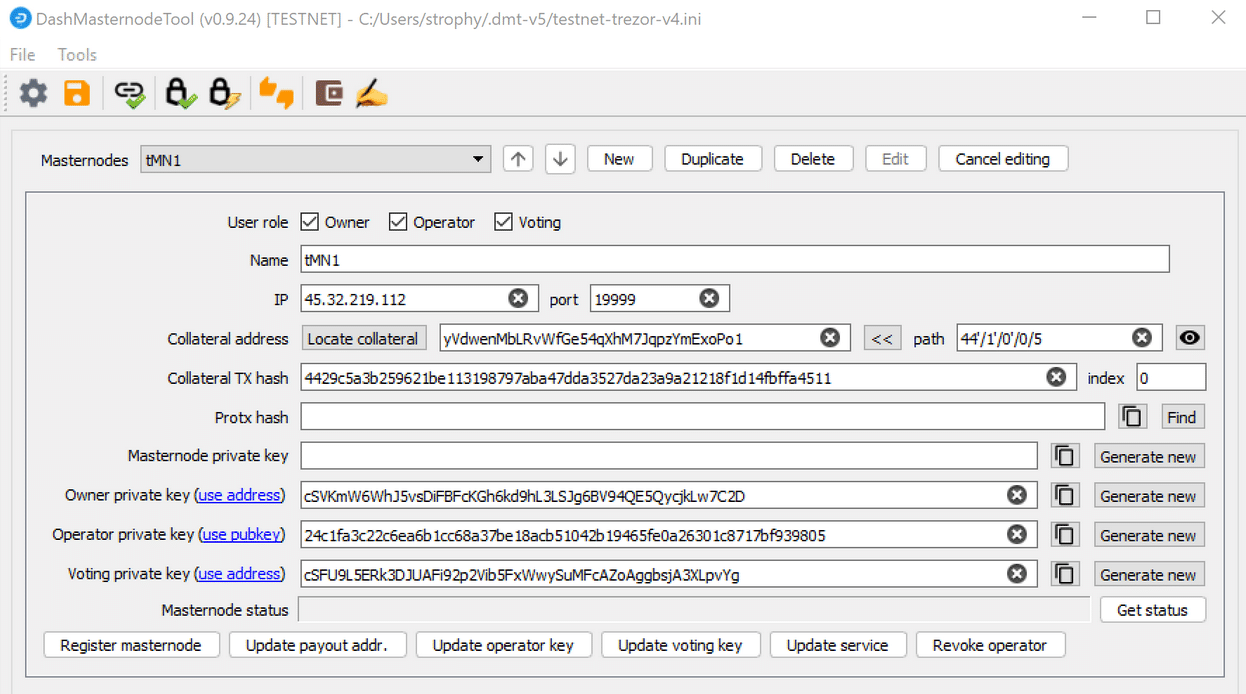1246x694 pixels.
Task: Open the Tools menu
Action: (x=77, y=55)
